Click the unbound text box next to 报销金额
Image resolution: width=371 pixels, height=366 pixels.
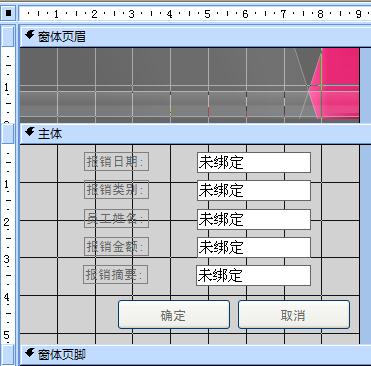coord(254,247)
